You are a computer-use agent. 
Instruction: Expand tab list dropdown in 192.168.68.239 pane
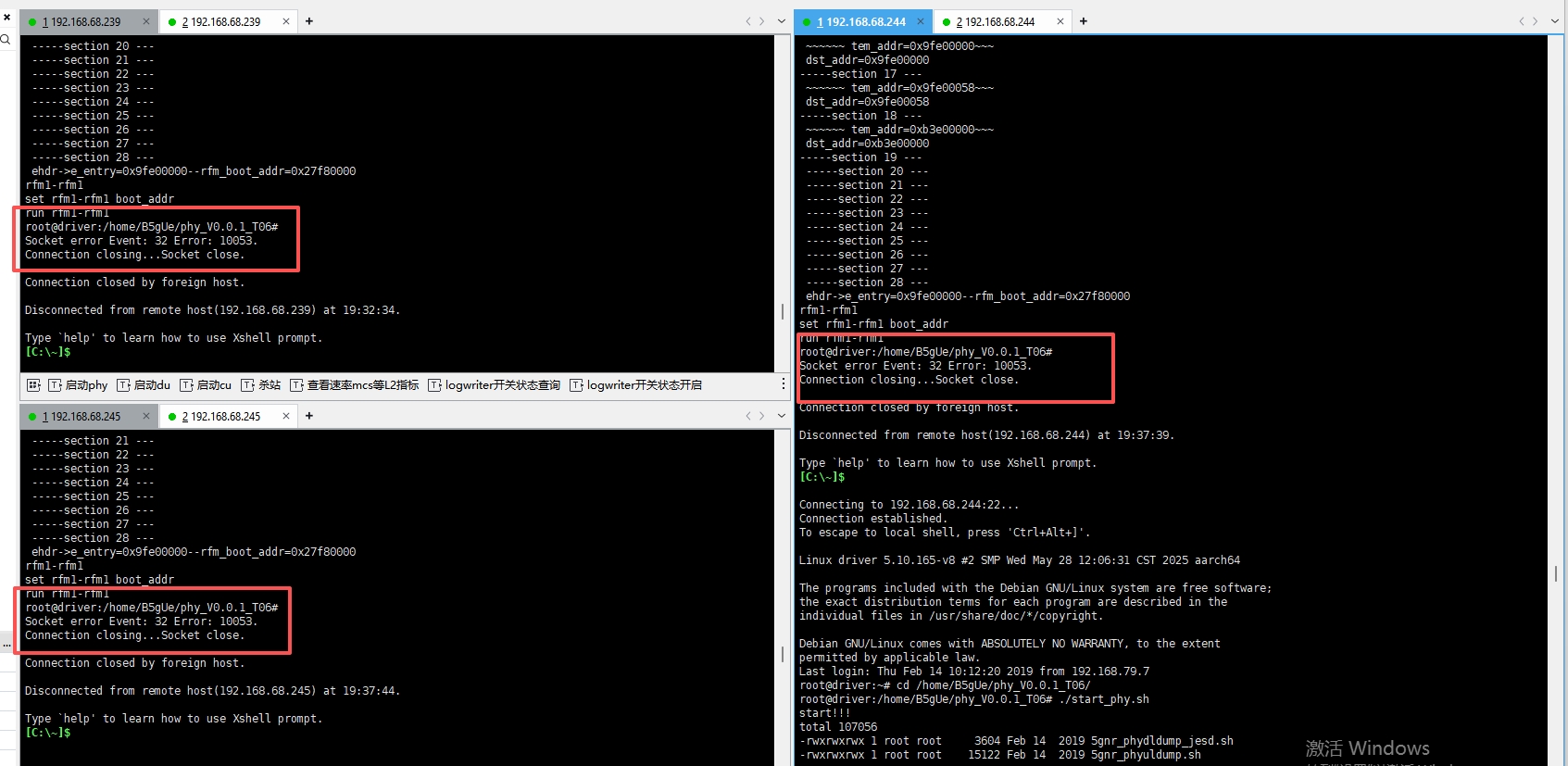(781, 21)
